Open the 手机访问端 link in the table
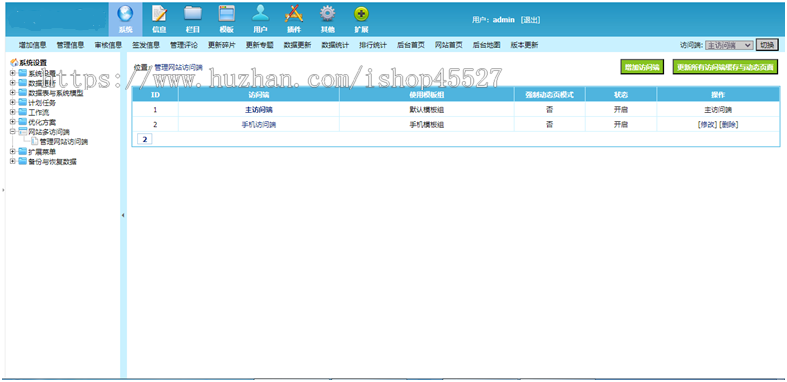Image resolution: width=787 pixels, height=382 pixels. [x=258, y=125]
